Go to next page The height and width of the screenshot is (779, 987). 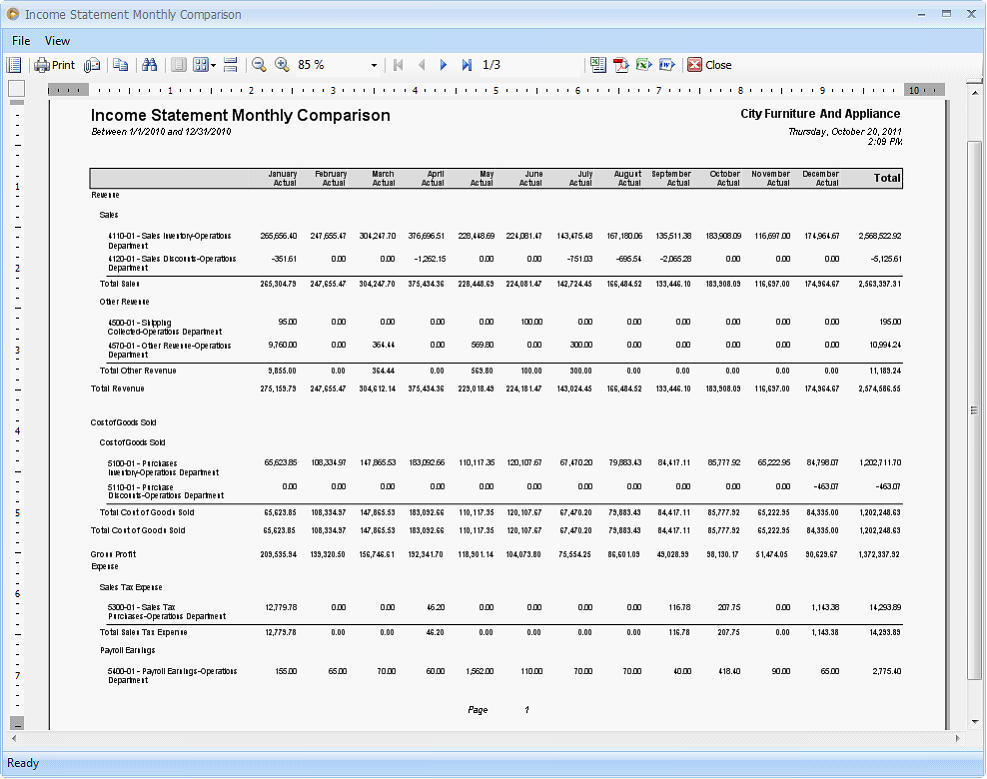point(443,65)
